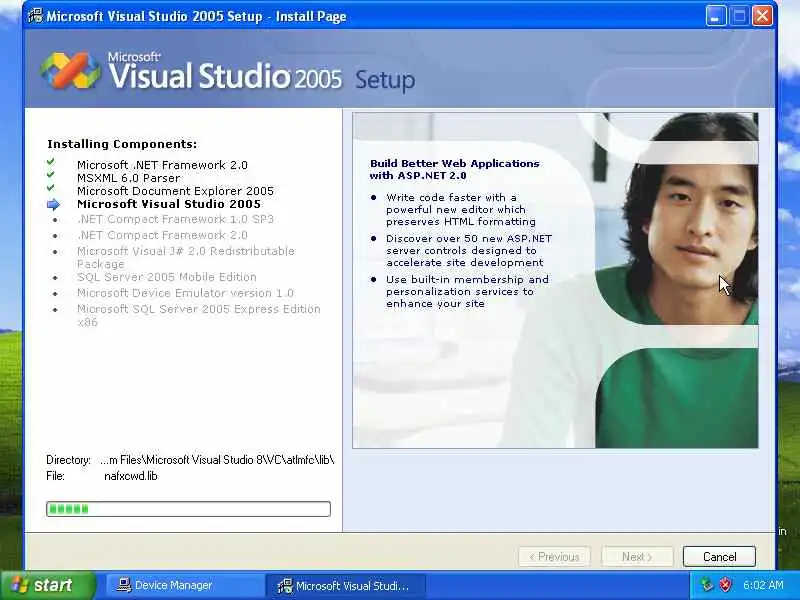Click Build Better Web Applications heading
The height and width of the screenshot is (600, 800).
pyautogui.click(x=454, y=169)
